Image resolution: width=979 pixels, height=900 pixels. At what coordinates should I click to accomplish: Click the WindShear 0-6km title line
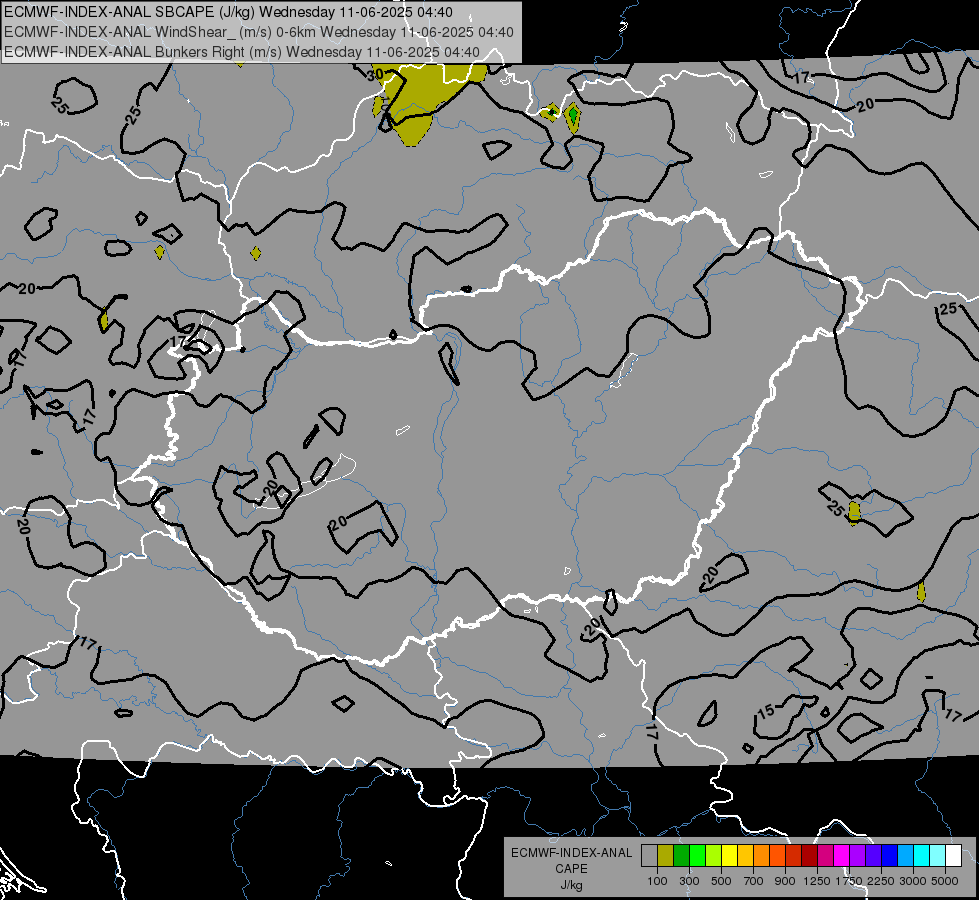click(x=258, y=32)
